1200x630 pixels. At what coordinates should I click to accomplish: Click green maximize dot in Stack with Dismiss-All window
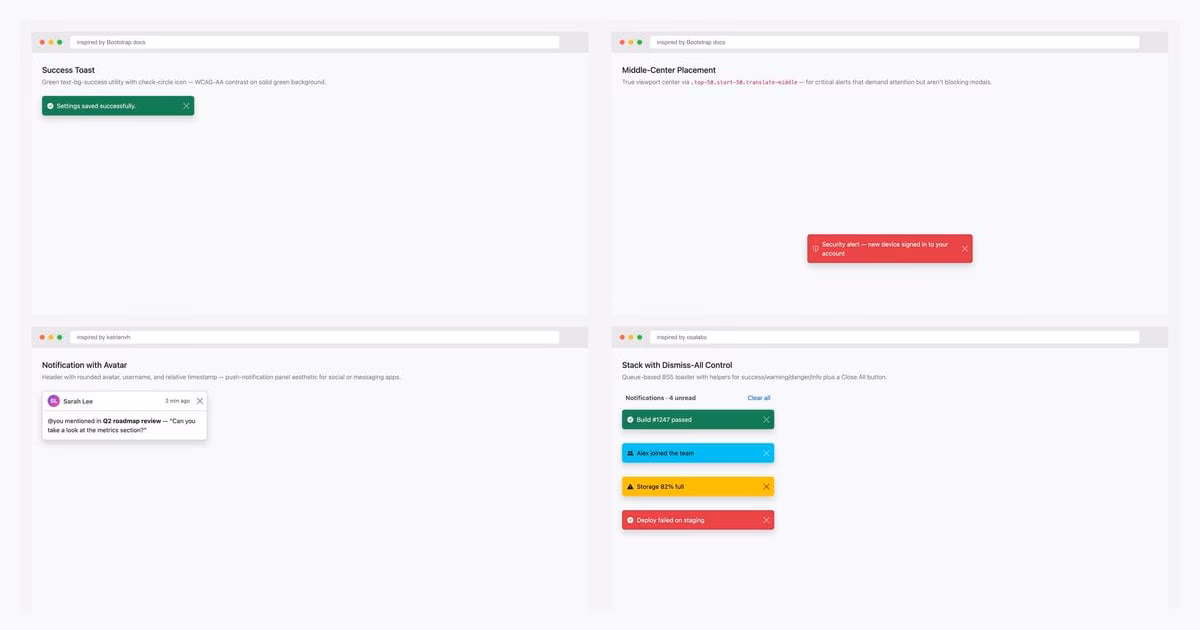point(639,337)
